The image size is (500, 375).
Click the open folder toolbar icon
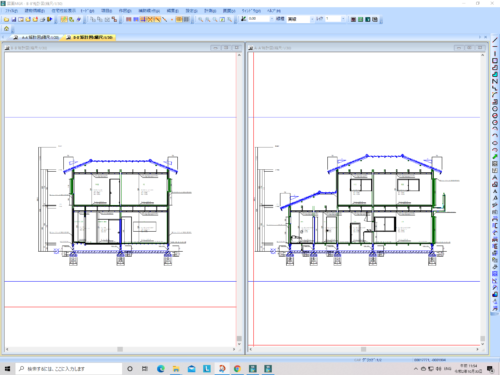[x=6, y=19]
